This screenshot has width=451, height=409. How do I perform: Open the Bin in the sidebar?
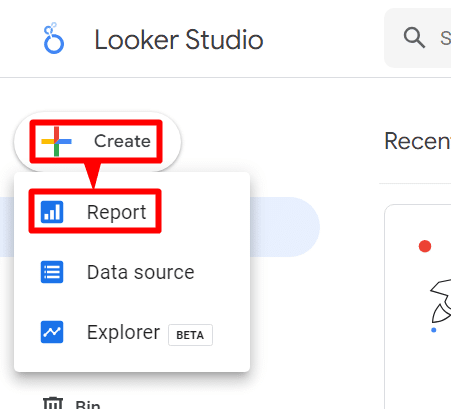(x=72, y=403)
